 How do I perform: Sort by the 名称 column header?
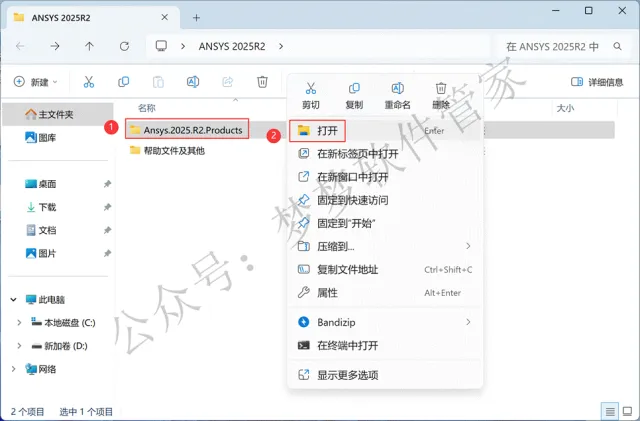pos(147,108)
